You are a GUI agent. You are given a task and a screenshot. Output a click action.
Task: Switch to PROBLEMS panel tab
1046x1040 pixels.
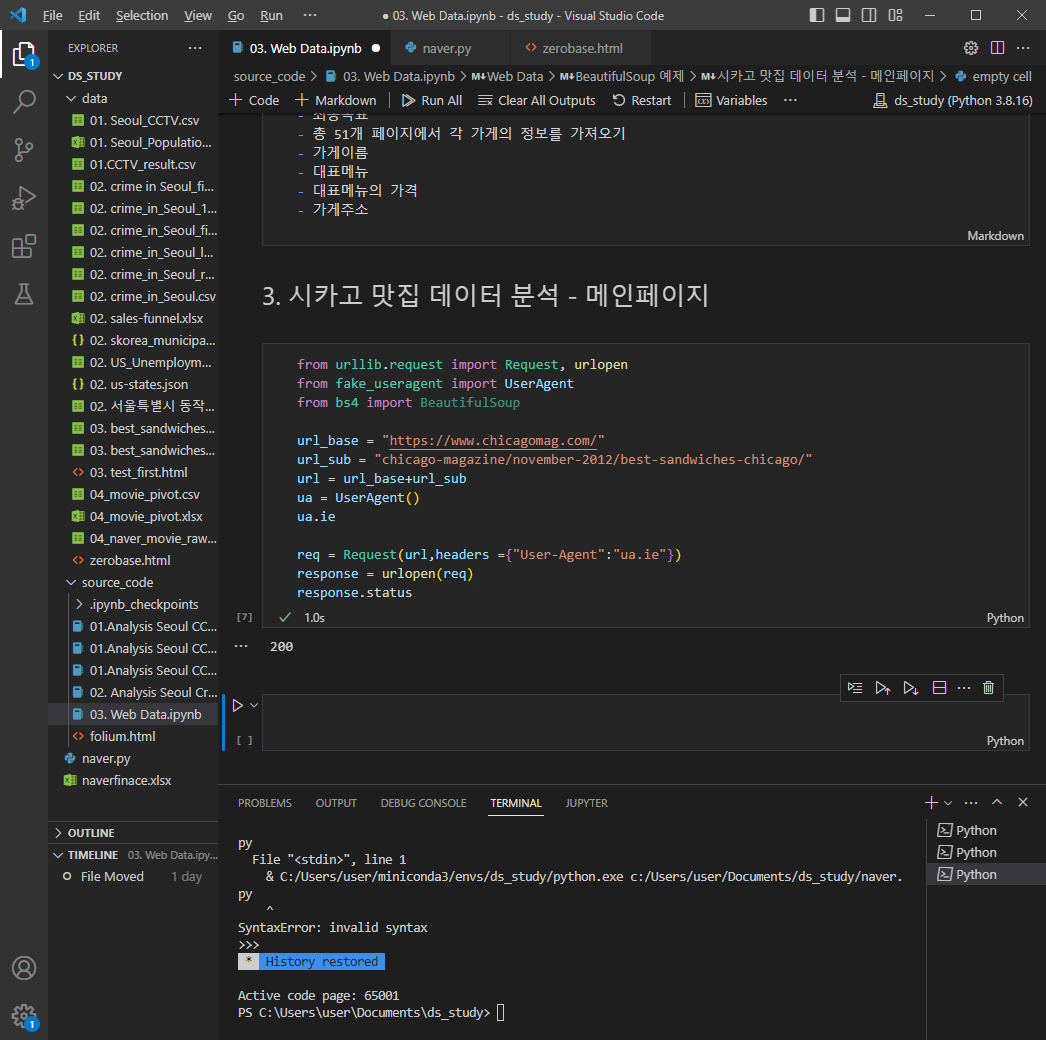[265, 803]
